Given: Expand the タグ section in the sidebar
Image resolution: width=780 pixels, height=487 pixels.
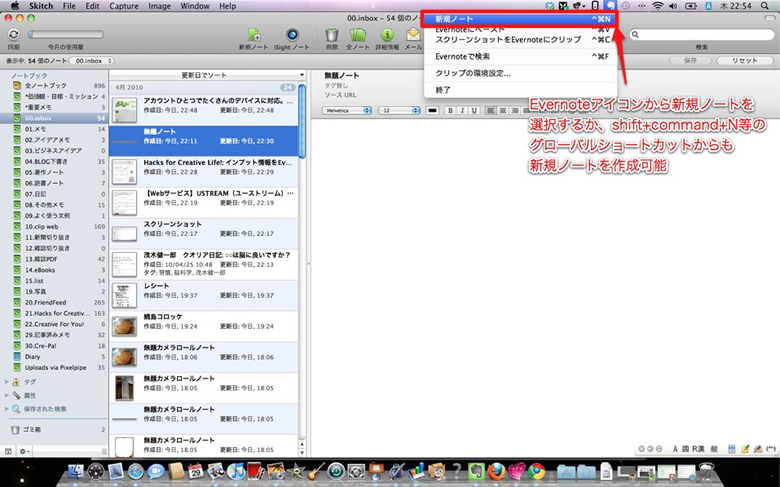Looking at the screenshot, I should pos(6,382).
